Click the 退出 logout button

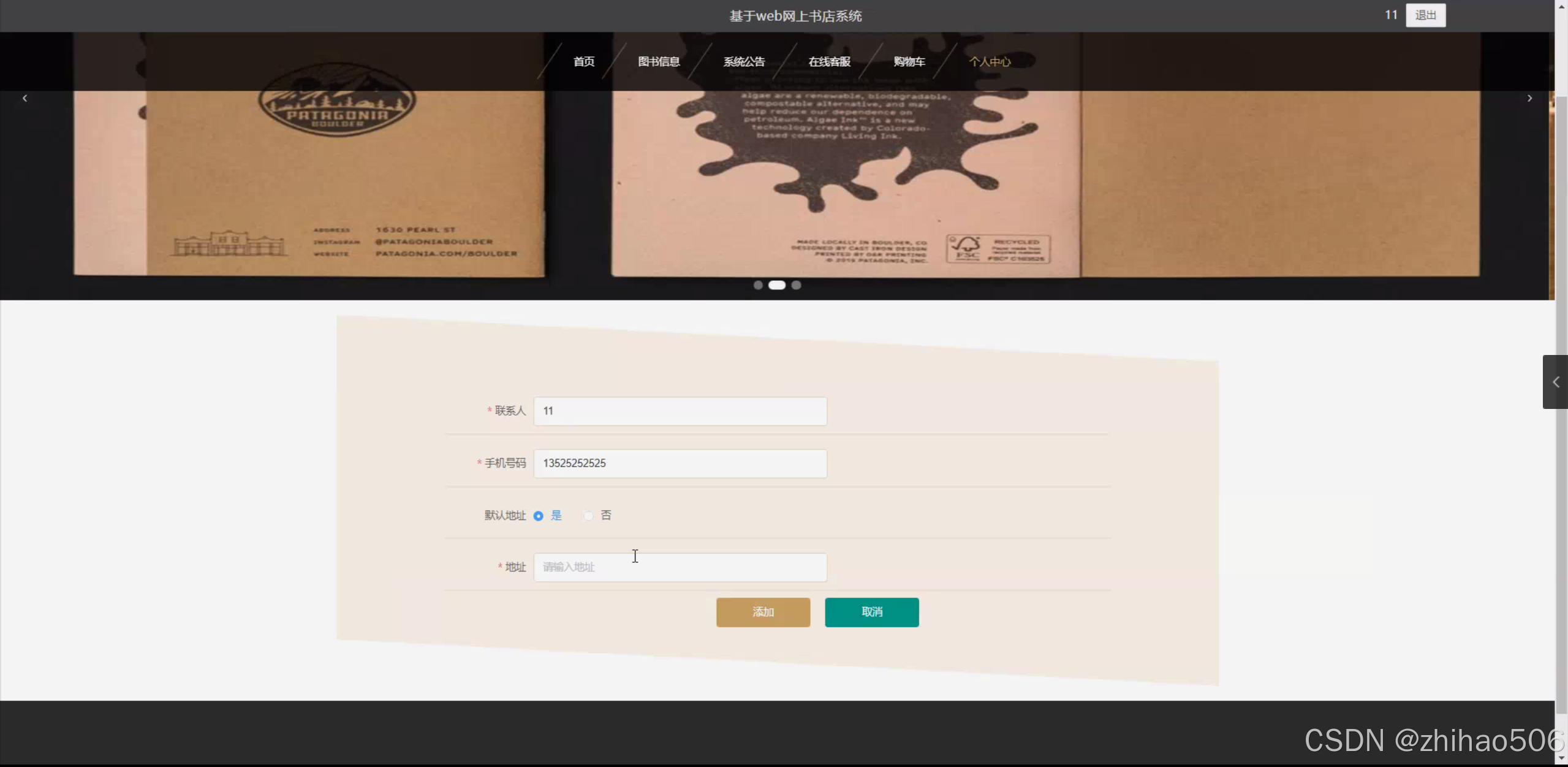click(1425, 15)
